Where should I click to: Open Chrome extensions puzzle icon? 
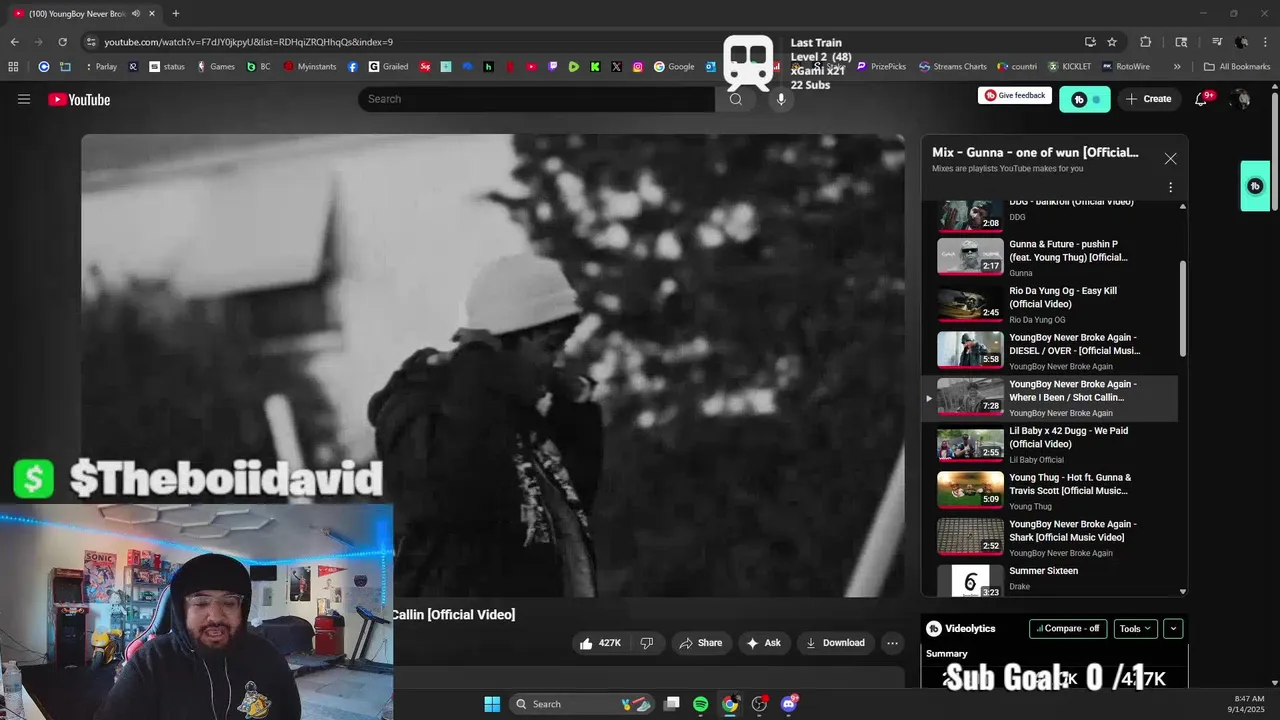coord(1146,42)
